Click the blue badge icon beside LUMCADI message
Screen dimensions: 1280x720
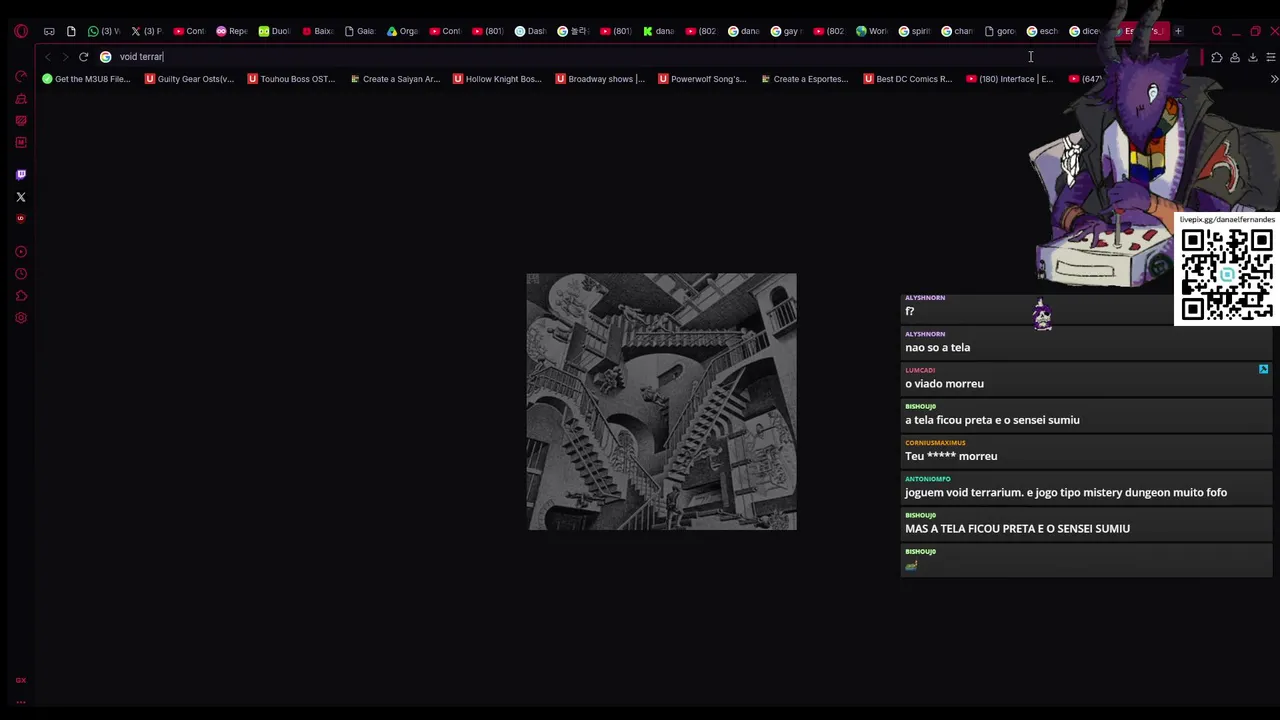coord(1264,369)
